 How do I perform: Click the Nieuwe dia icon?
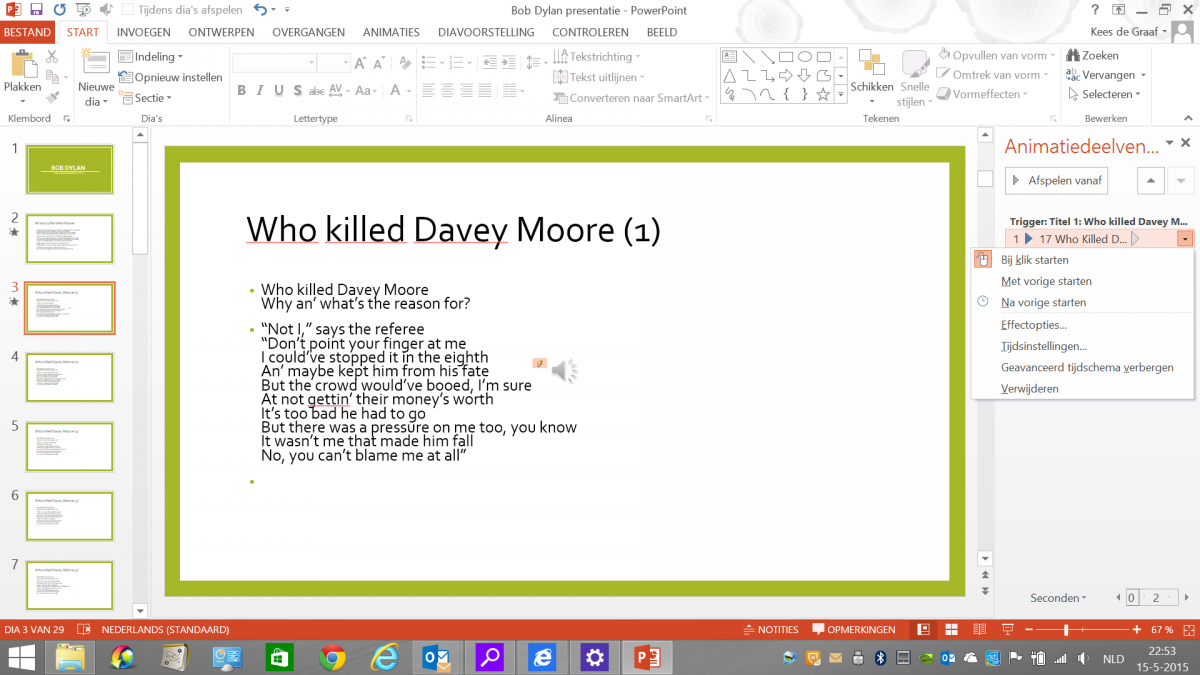[96, 66]
